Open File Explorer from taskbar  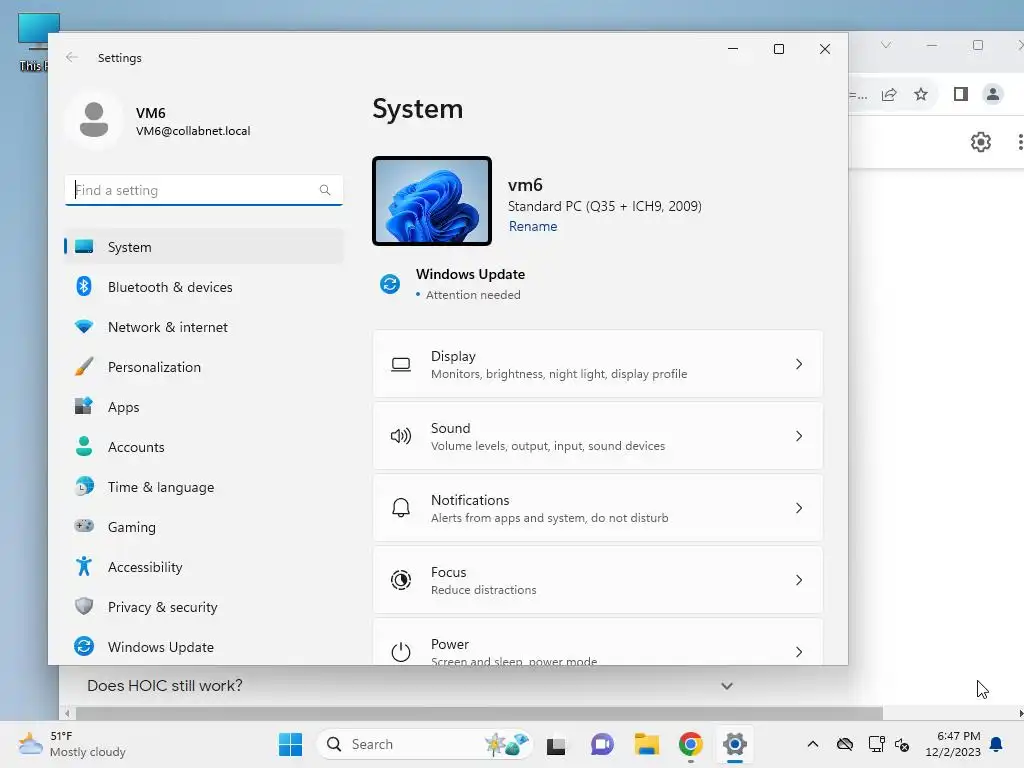click(x=647, y=744)
